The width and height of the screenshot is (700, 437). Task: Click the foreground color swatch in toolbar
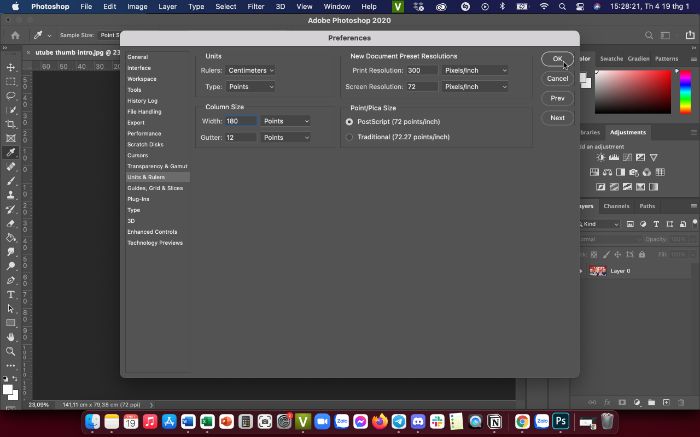tap(8, 390)
